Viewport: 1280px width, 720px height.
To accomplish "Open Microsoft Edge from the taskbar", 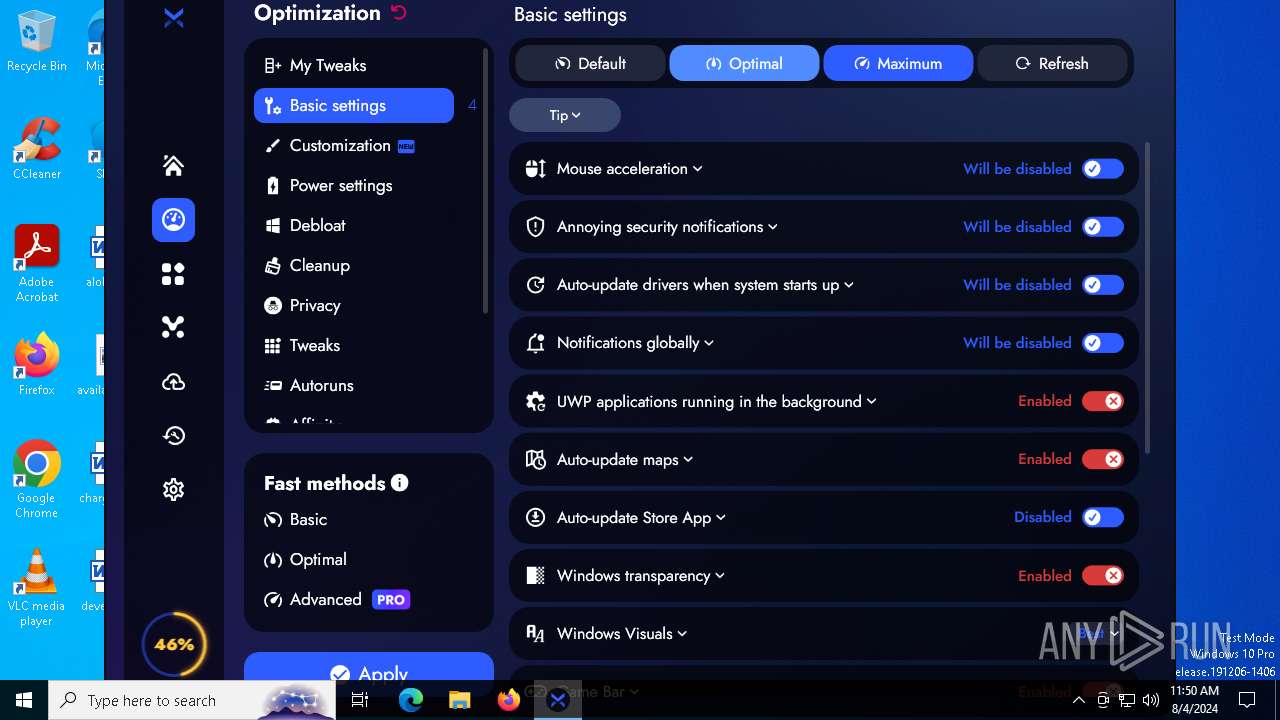I will (x=411, y=700).
